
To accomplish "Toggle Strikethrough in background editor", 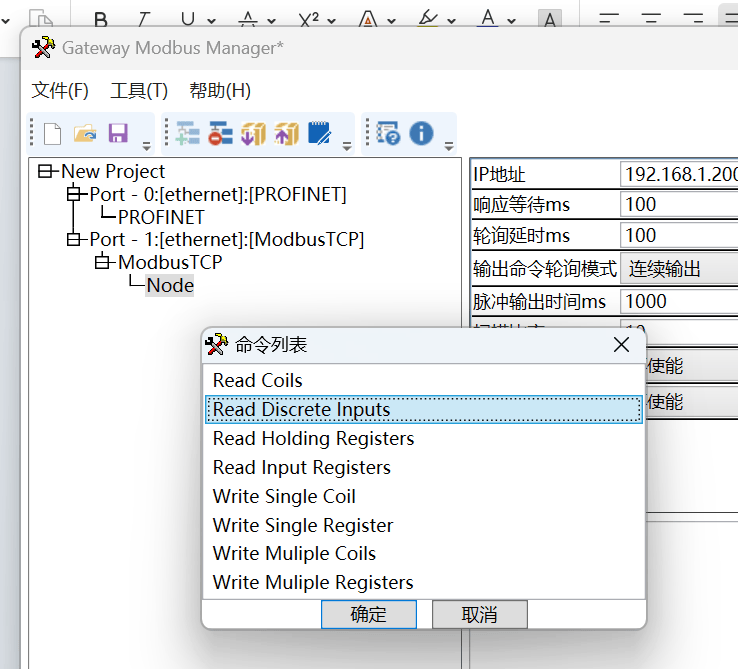I will [x=248, y=20].
